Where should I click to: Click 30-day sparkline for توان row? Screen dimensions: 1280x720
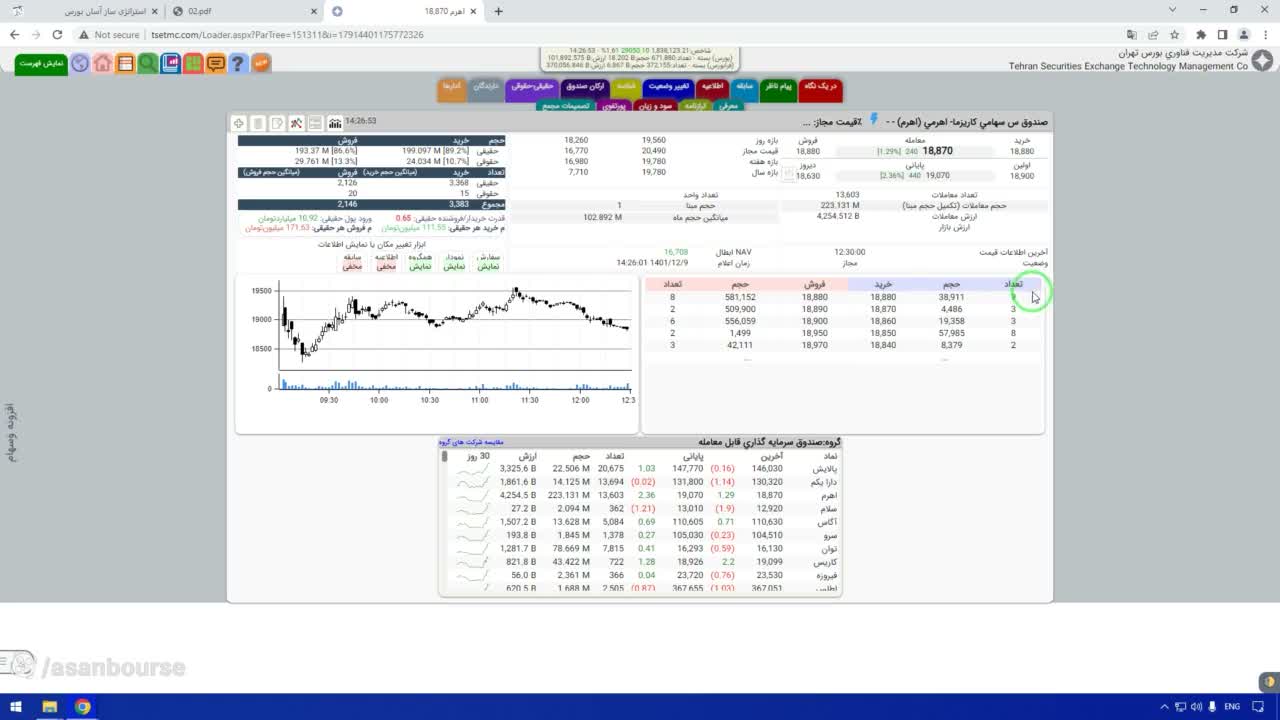click(x=472, y=549)
